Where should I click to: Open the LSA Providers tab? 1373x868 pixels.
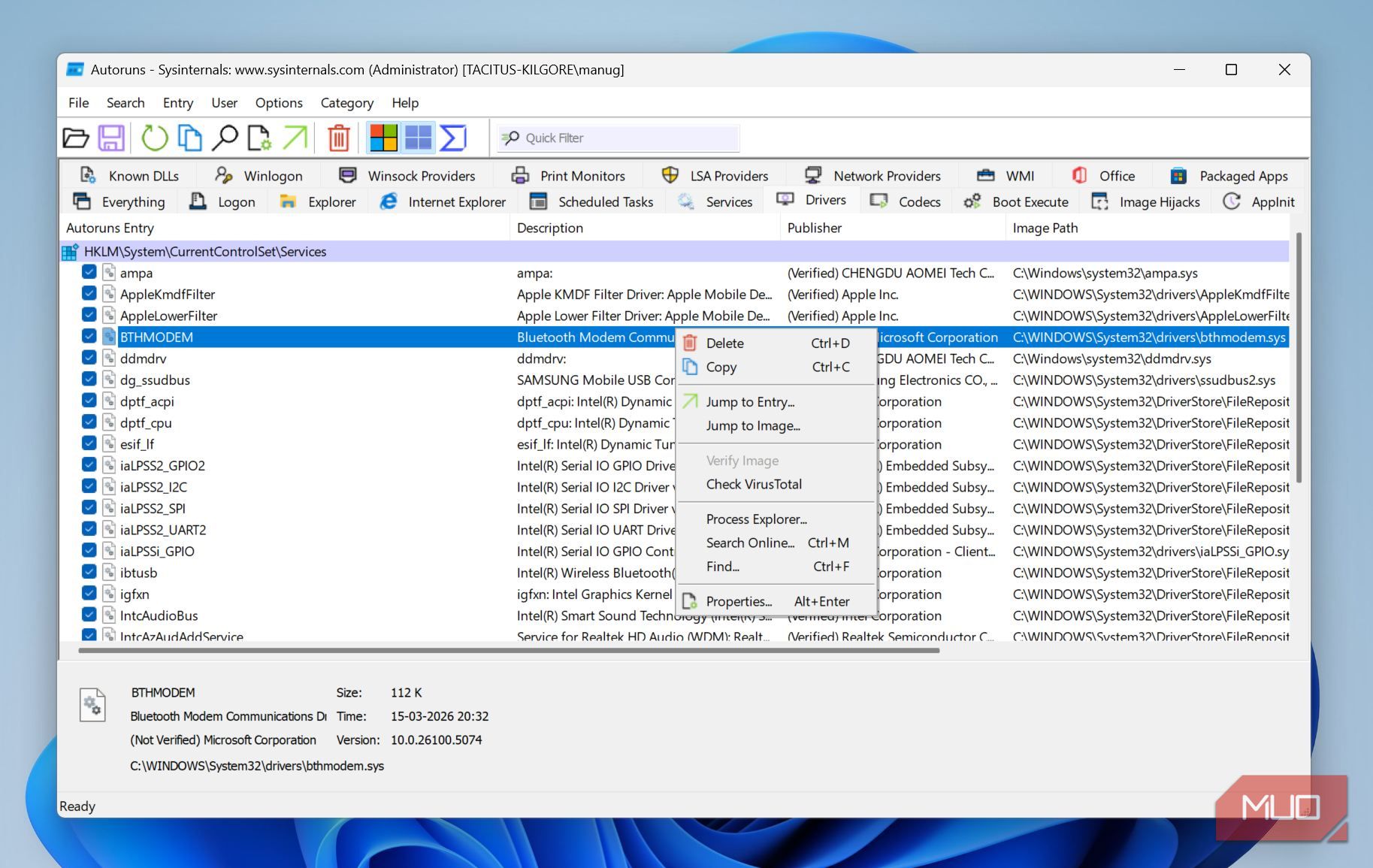tap(715, 176)
